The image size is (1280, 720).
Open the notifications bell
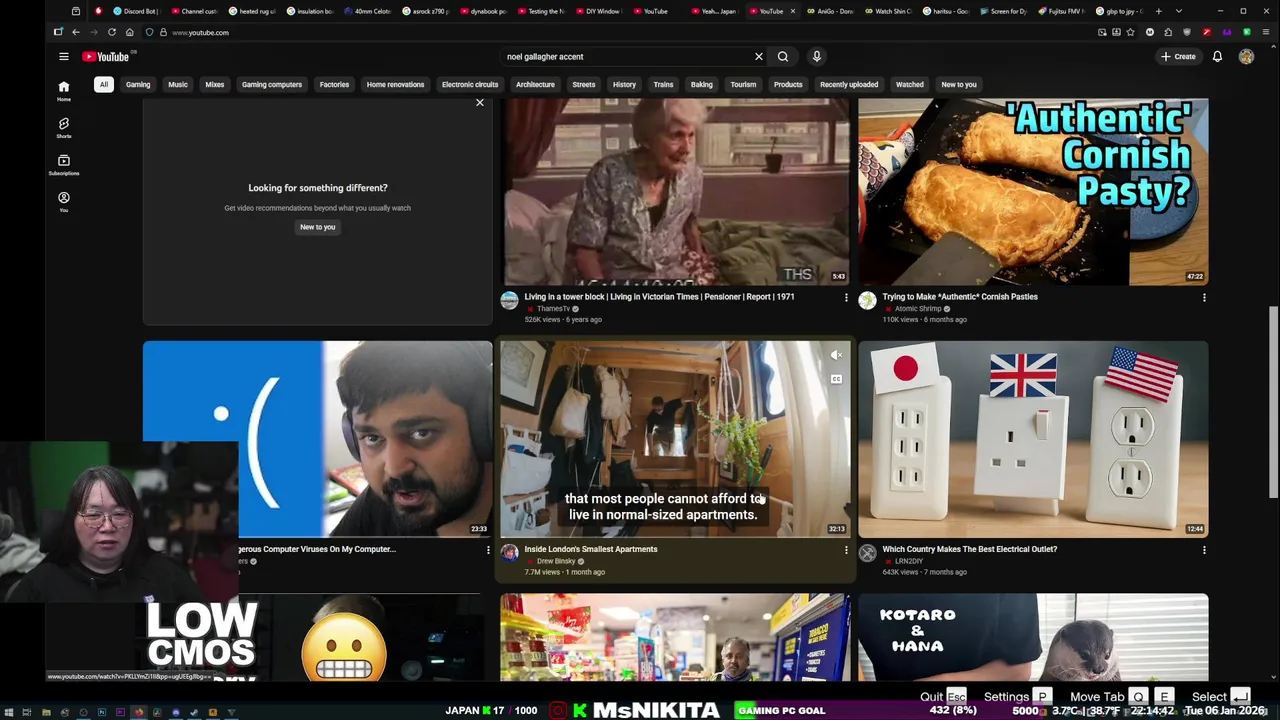coord(1217,56)
